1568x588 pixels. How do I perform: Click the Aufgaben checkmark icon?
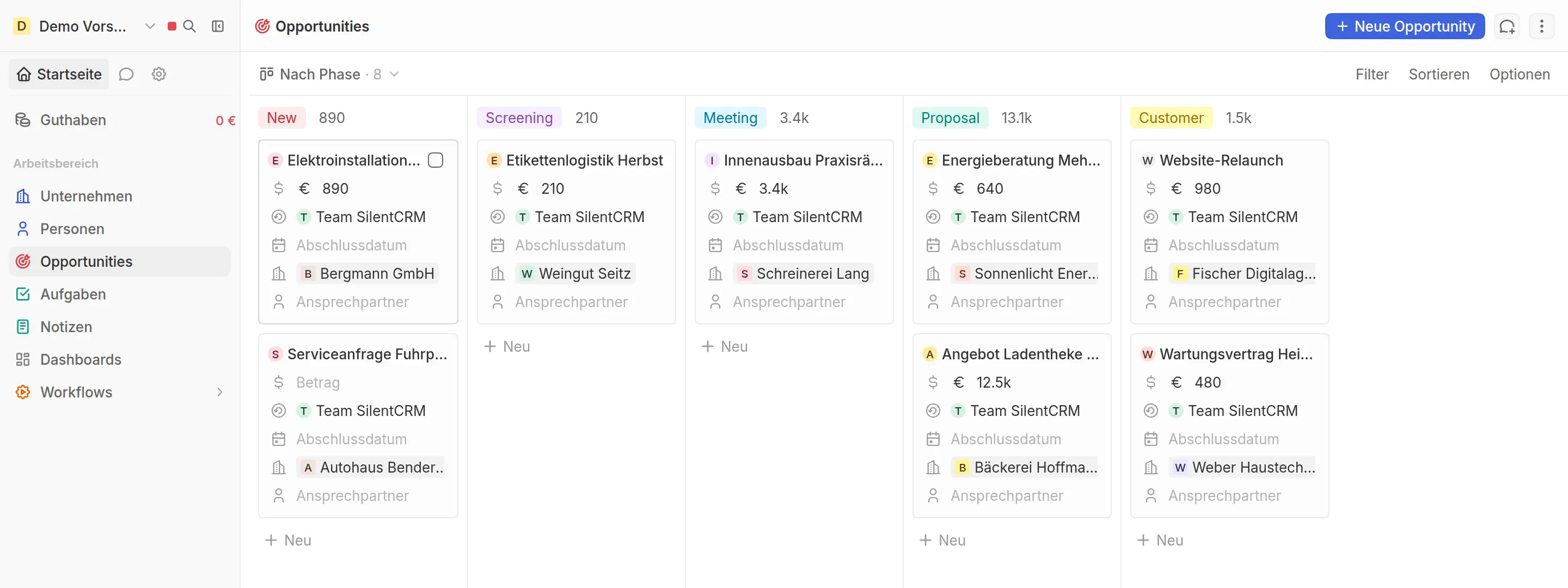tap(22, 294)
